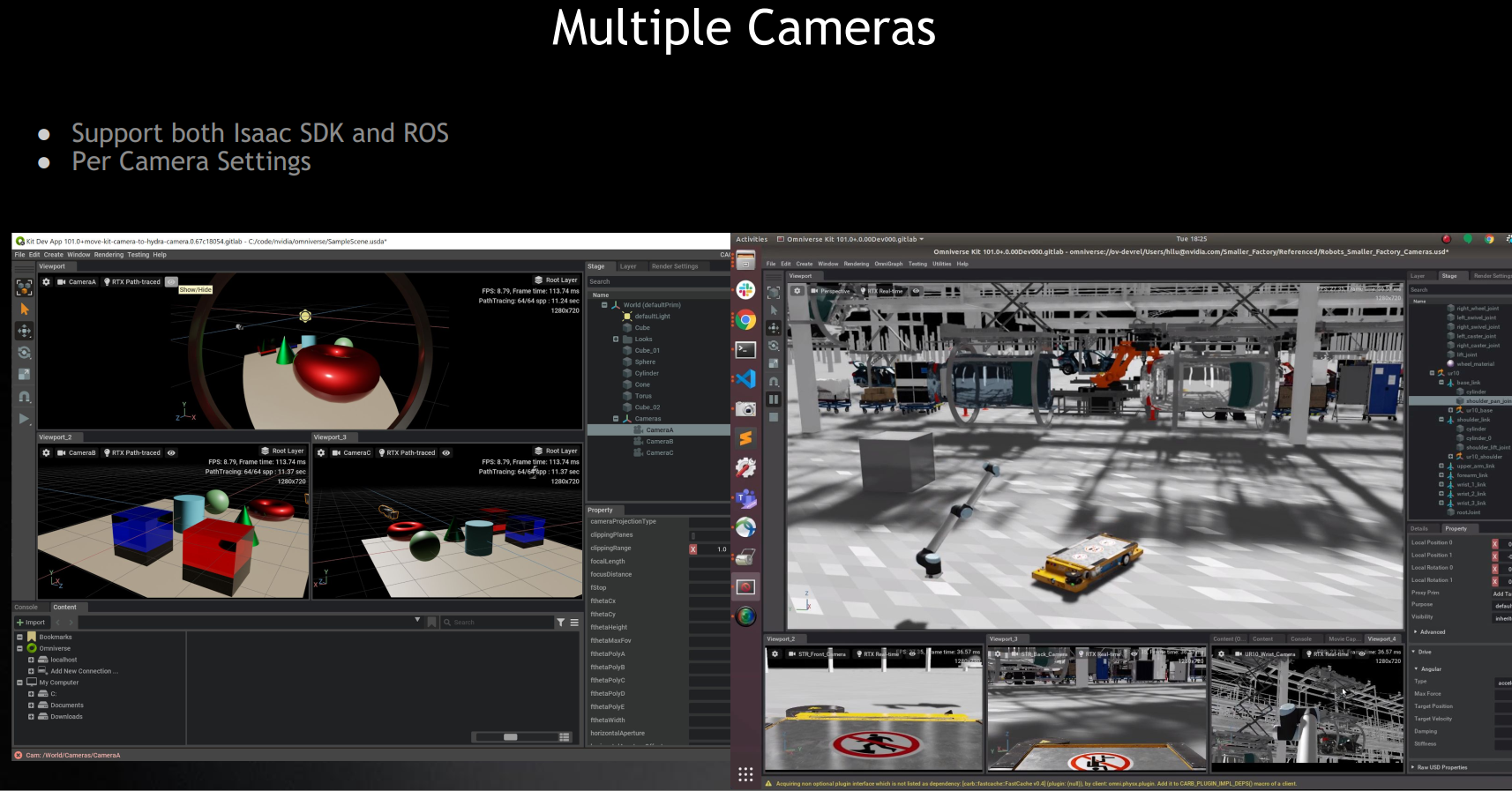Switch to the Console tab in Kit Dev App
1512x791 pixels.
tap(26, 607)
